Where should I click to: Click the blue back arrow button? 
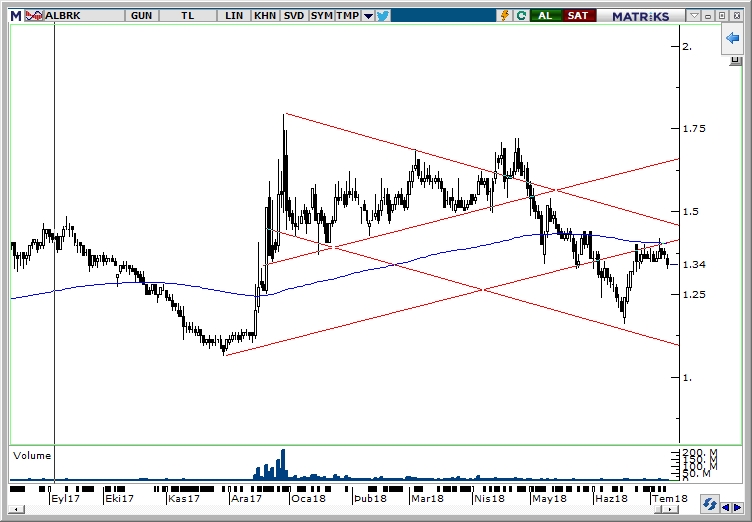click(732, 38)
